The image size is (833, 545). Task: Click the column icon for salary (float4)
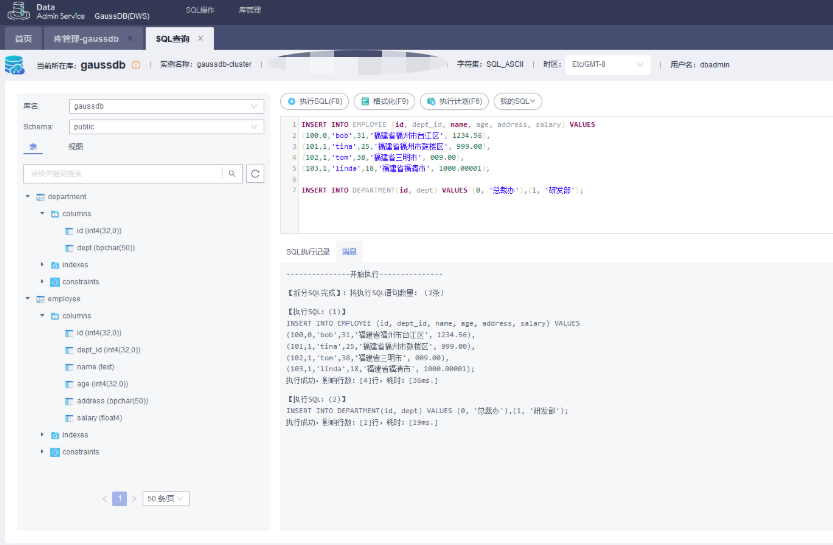pos(69,418)
